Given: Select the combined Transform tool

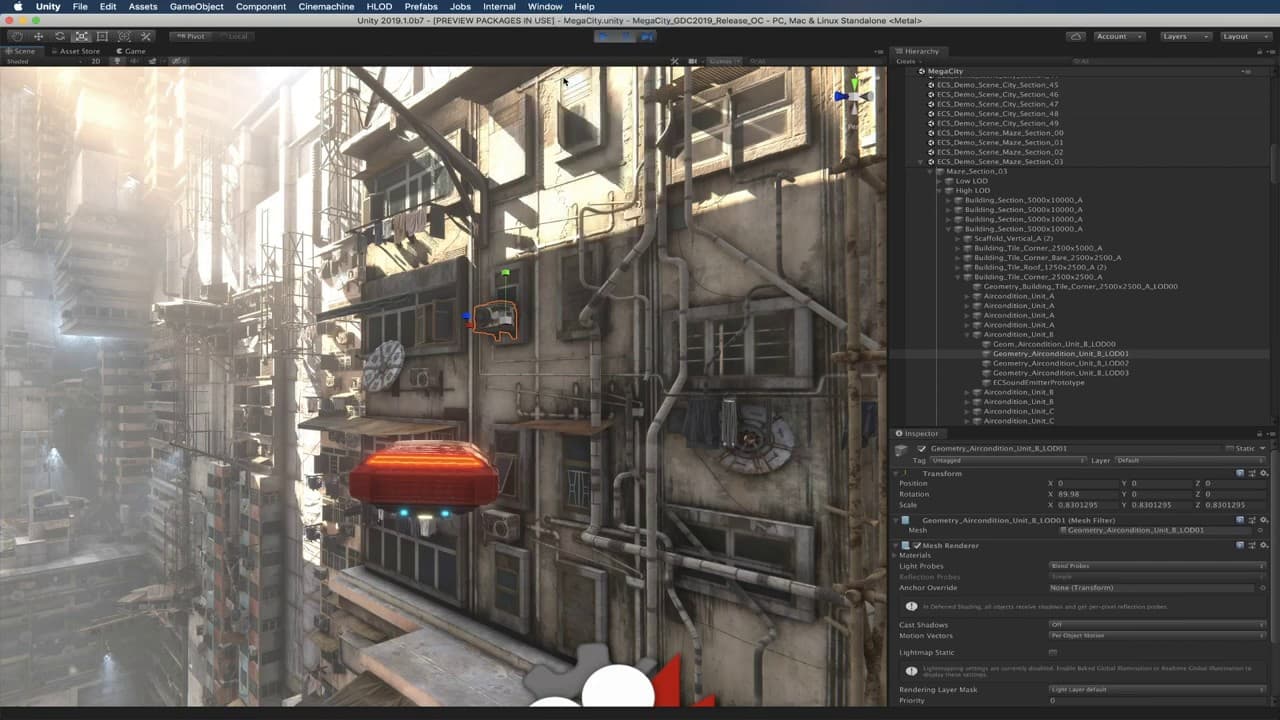Looking at the screenshot, I should (124, 37).
